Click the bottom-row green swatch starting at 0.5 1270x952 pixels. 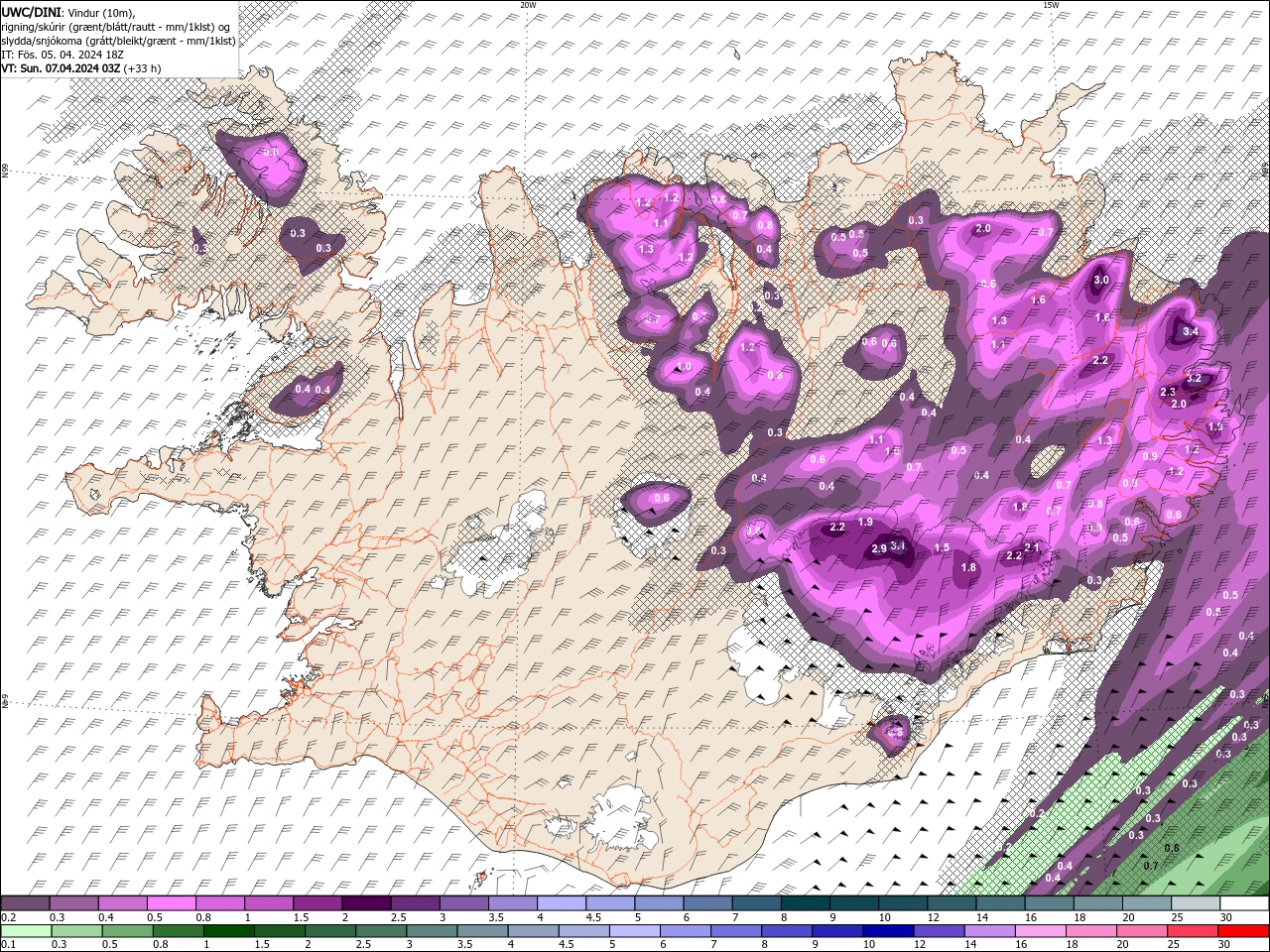(127, 931)
